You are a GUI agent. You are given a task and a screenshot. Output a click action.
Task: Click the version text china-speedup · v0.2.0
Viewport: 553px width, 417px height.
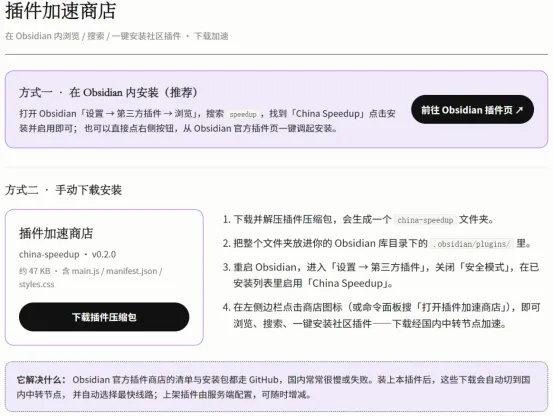point(67,254)
